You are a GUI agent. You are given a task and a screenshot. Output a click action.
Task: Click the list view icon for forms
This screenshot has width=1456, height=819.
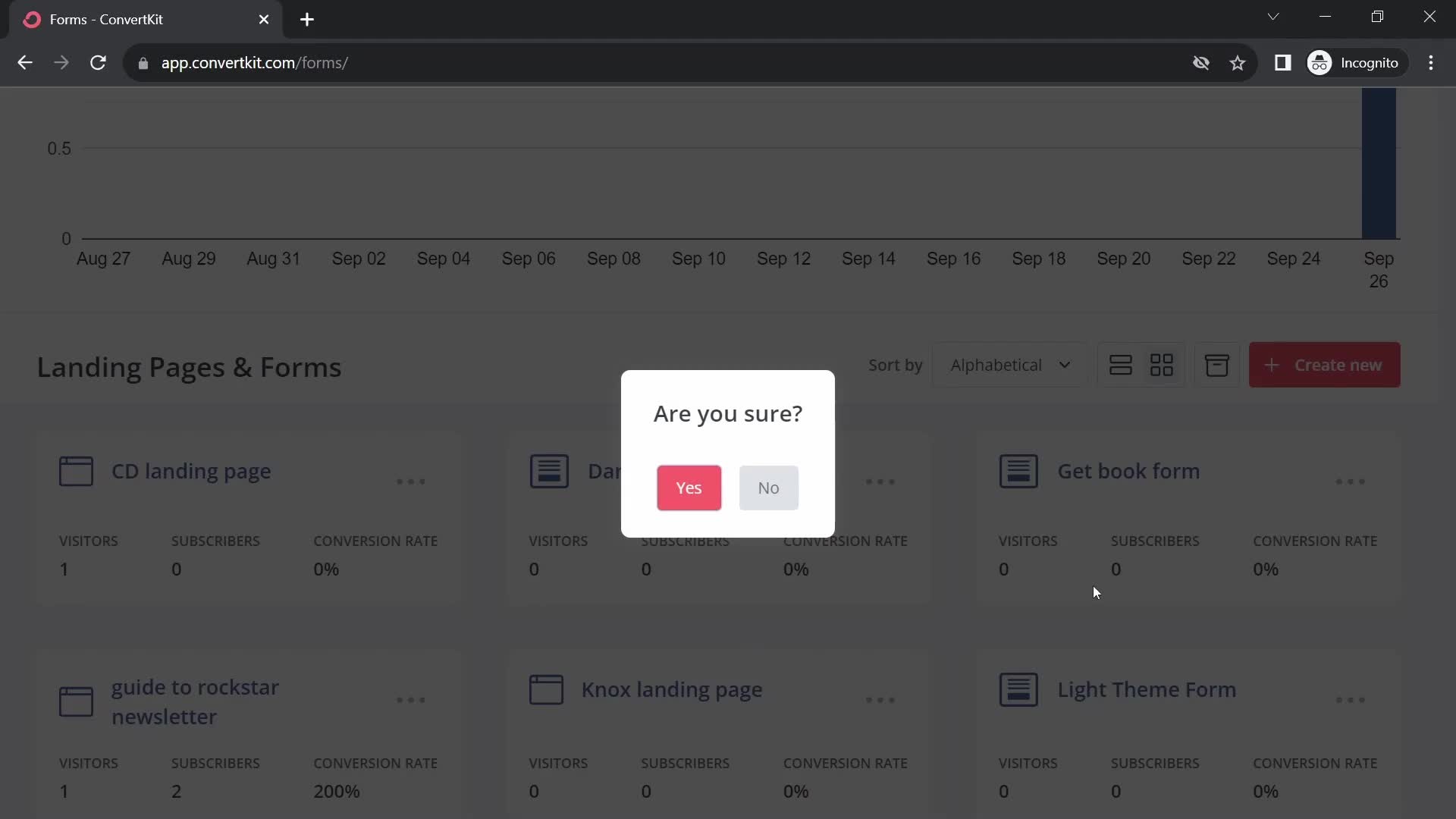(x=1120, y=365)
